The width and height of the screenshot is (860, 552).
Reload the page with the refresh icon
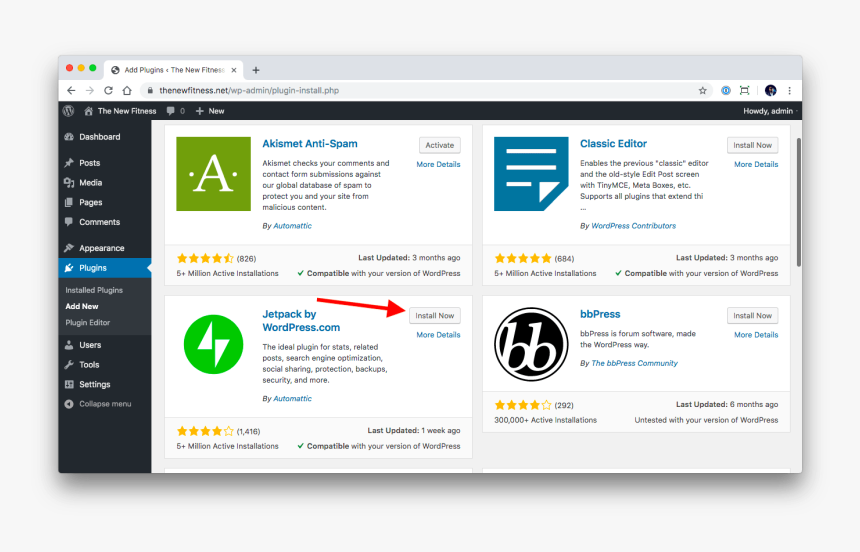[x=109, y=91]
